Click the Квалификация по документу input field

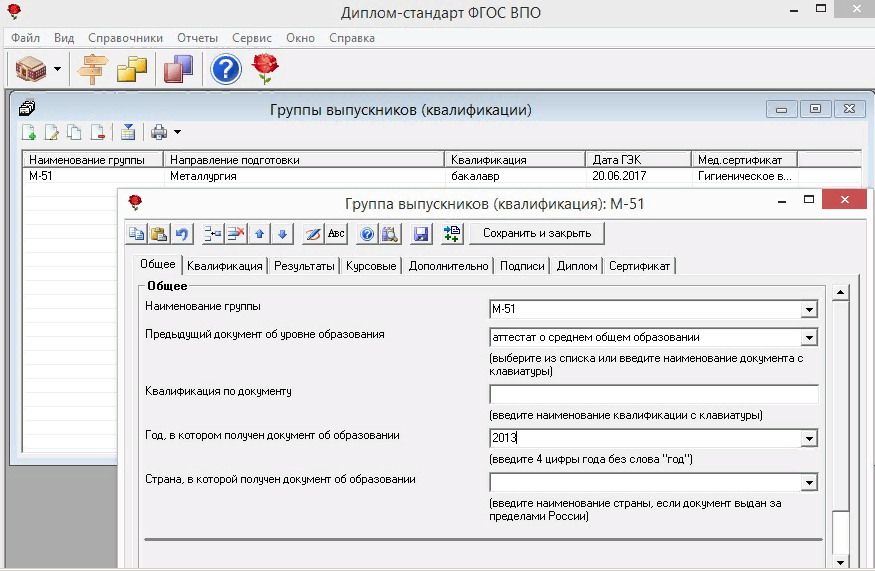pyautogui.click(x=653, y=394)
